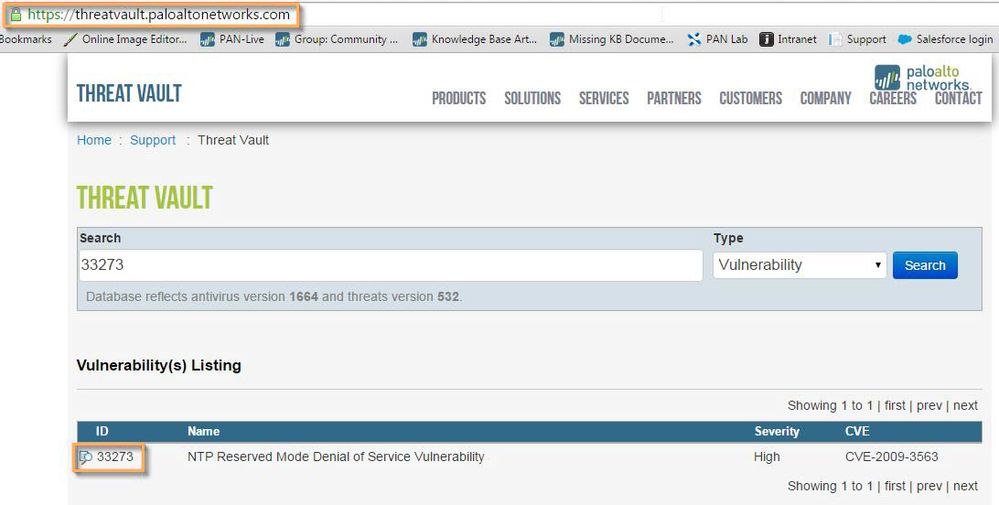Click the top 'first' pagination link

click(895, 406)
